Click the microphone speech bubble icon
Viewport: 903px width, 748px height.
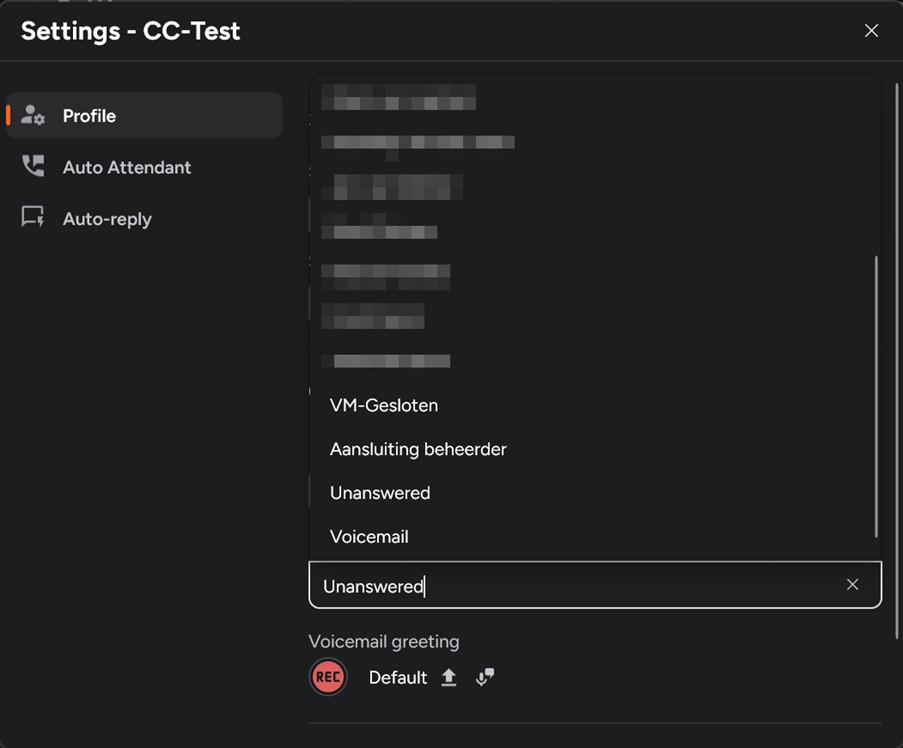[x=485, y=677]
